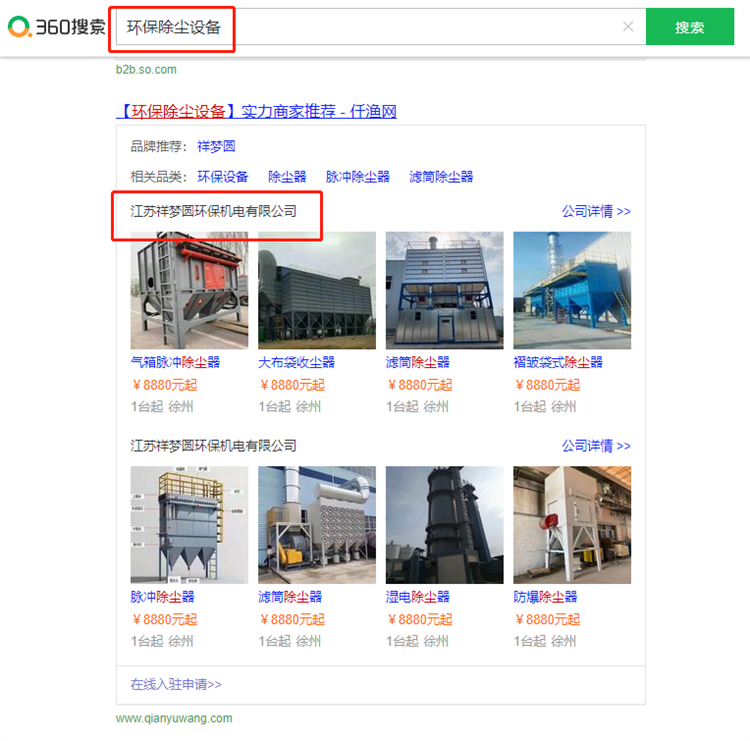
Task: Click the 大布袋收尘器 product image
Action: coord(317,290)
